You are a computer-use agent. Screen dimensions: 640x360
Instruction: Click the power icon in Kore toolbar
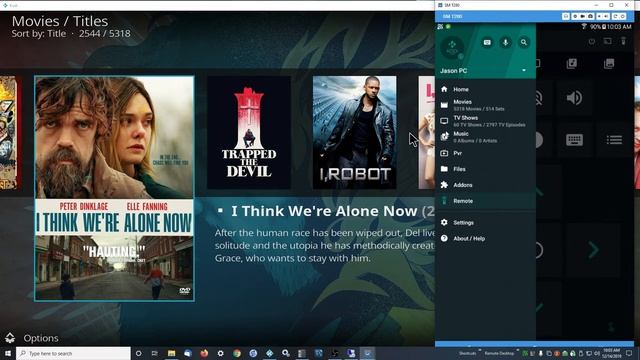click(591, 41)
